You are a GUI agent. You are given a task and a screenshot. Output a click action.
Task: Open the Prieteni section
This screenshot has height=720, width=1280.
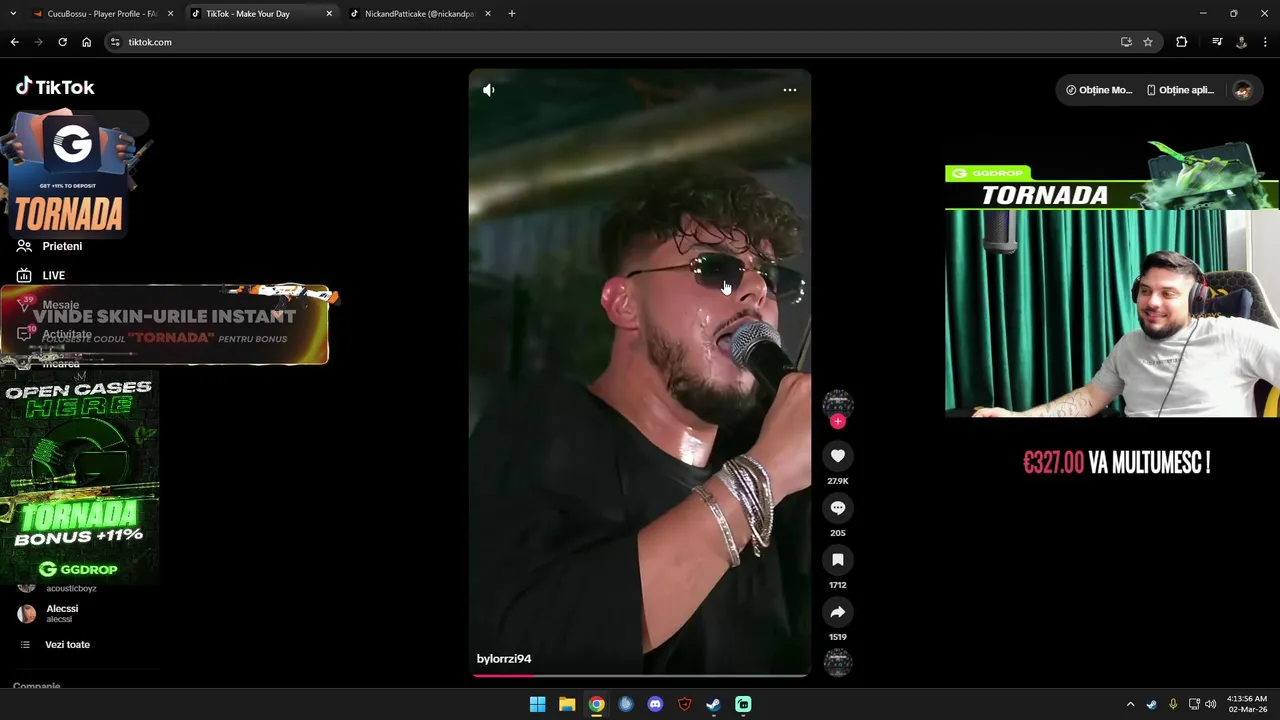point(62,246)
